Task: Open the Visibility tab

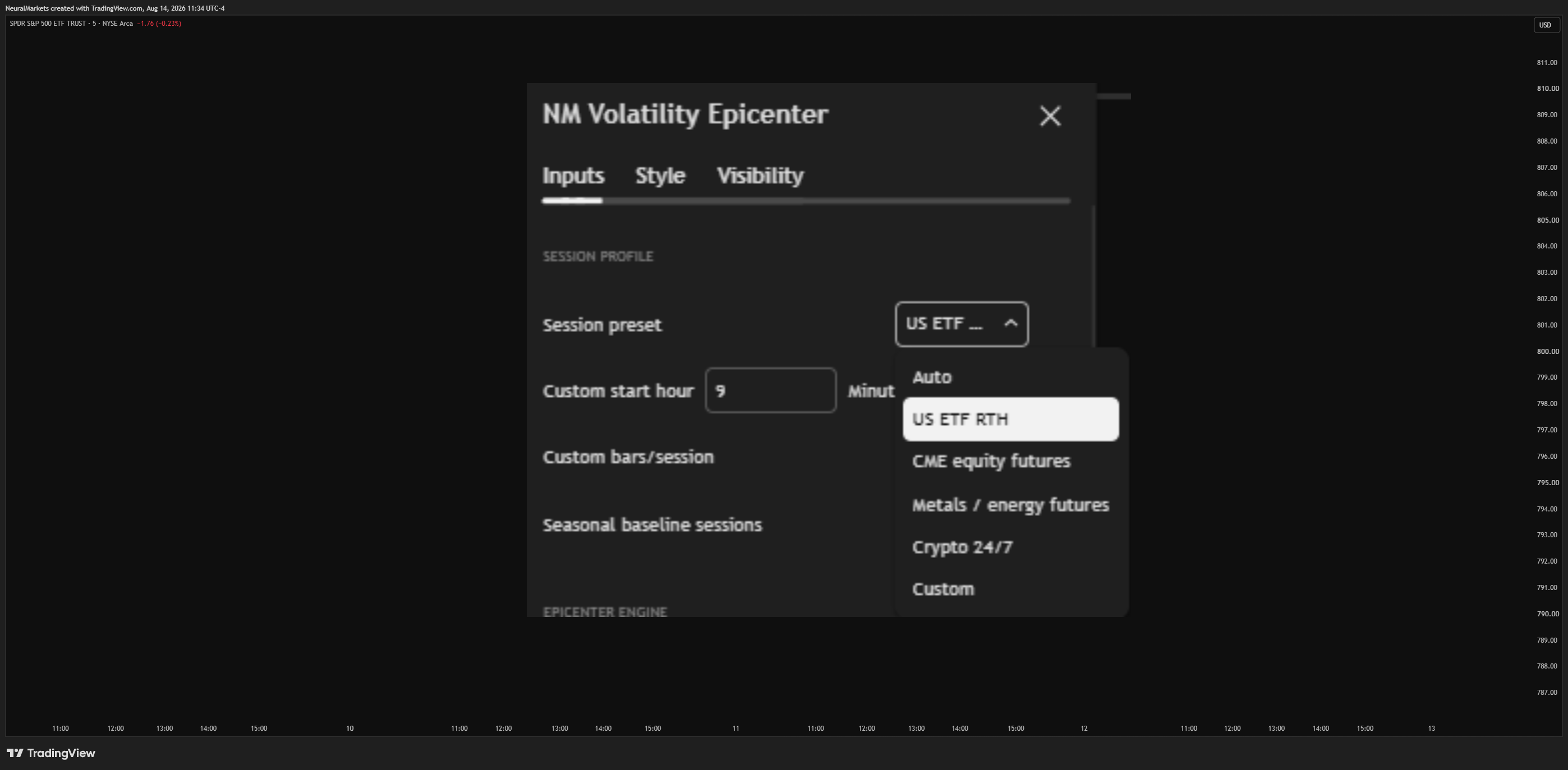Action: [x=760, y=176]
